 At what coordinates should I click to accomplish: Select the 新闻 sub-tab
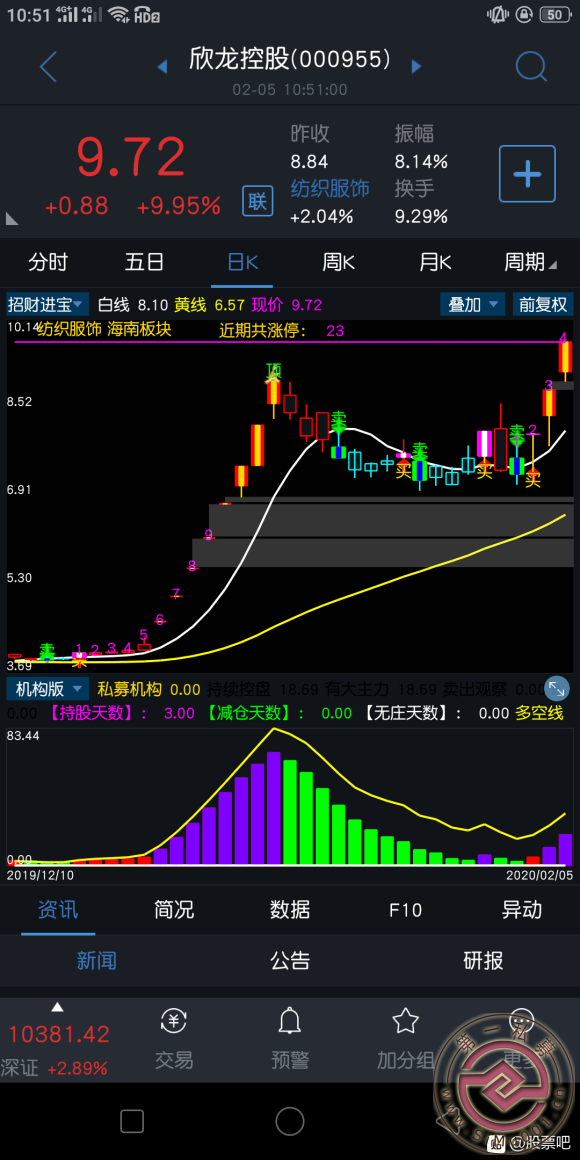click(x=96, y=960)
